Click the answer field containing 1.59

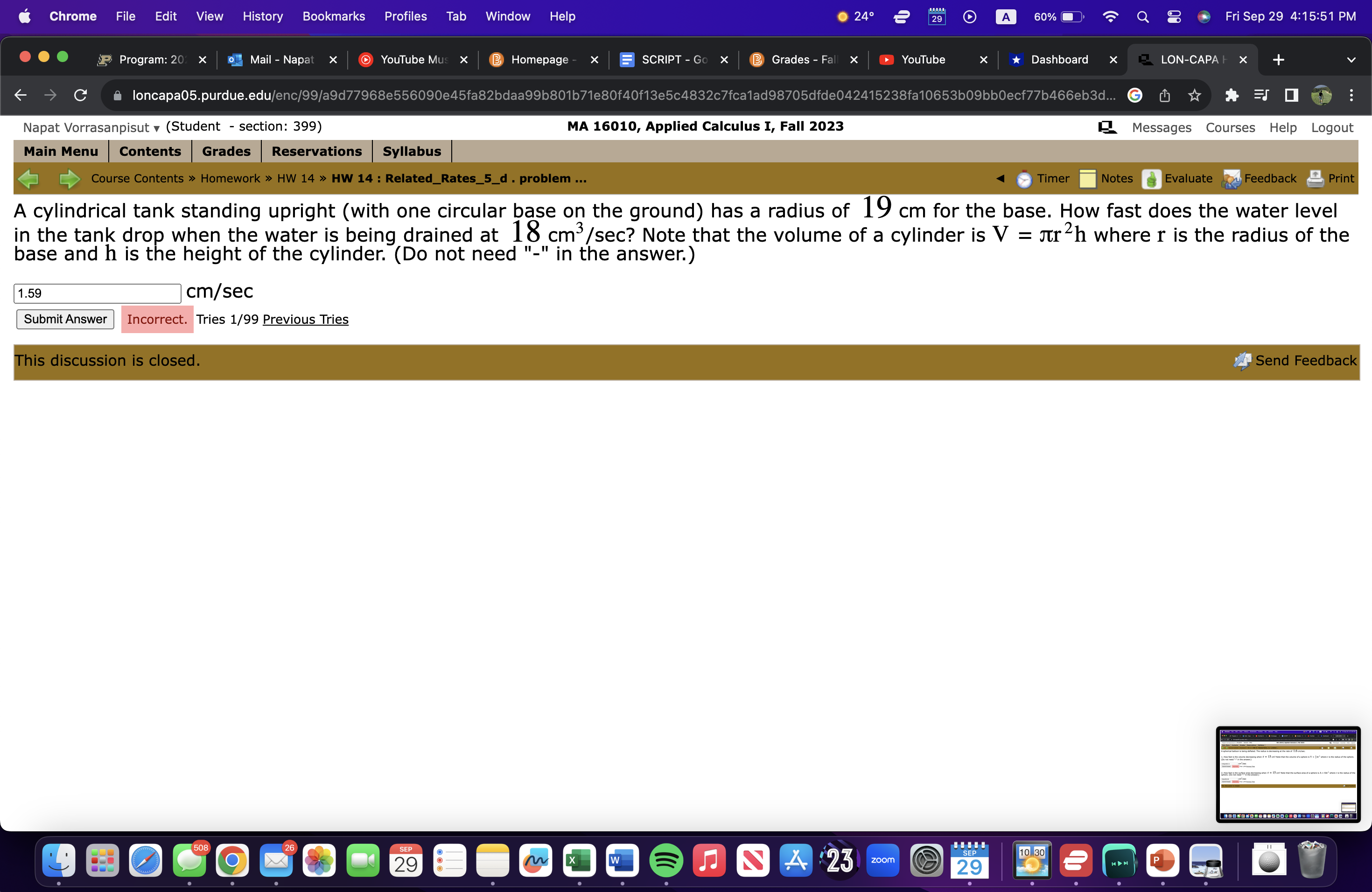point(97,293)
